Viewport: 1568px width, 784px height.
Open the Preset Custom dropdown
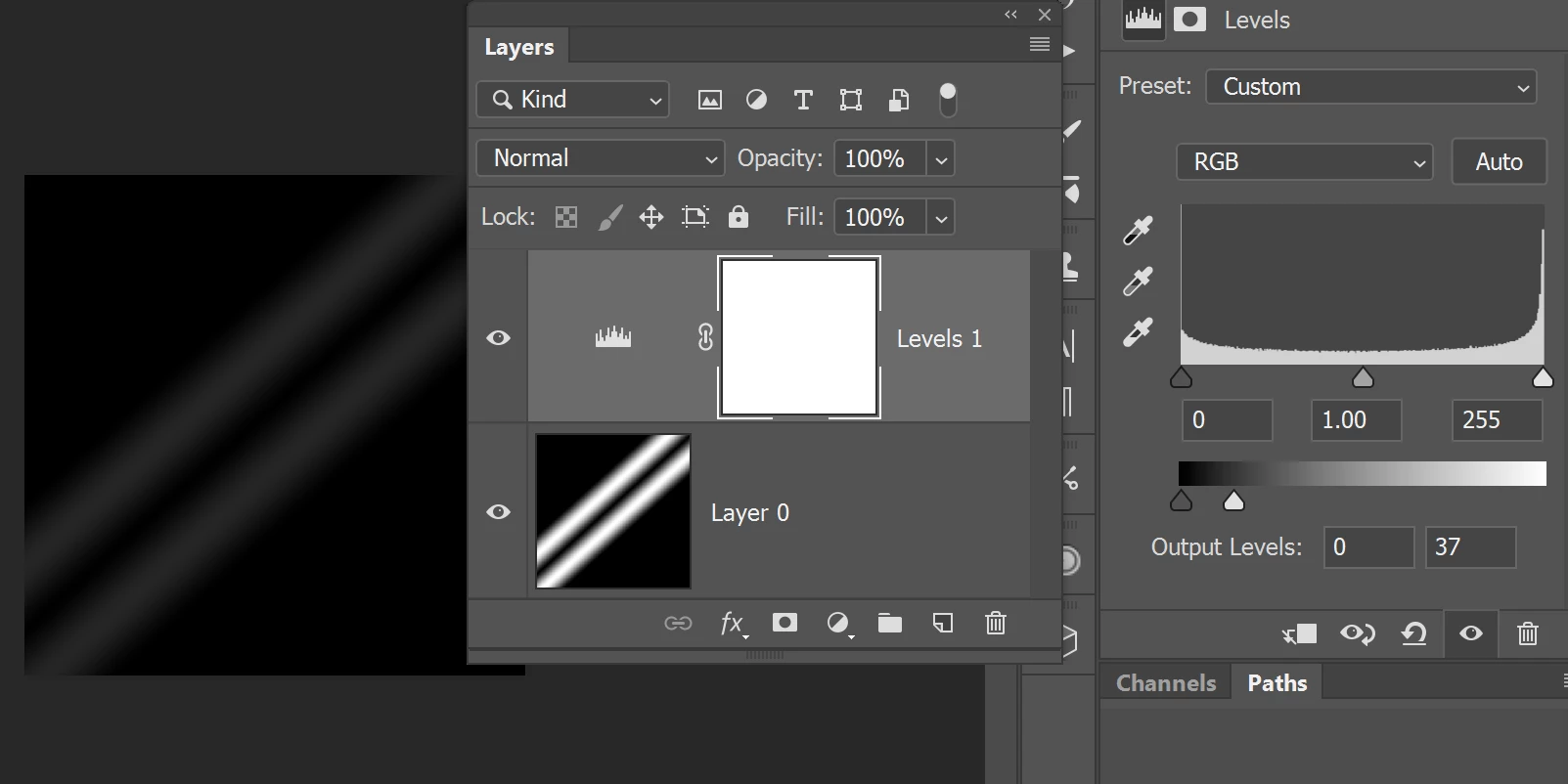1371,87
